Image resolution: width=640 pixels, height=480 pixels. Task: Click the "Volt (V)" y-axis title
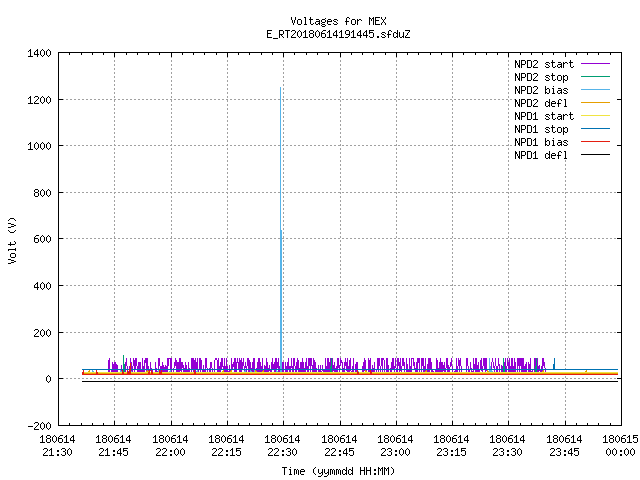pos(12,240)
